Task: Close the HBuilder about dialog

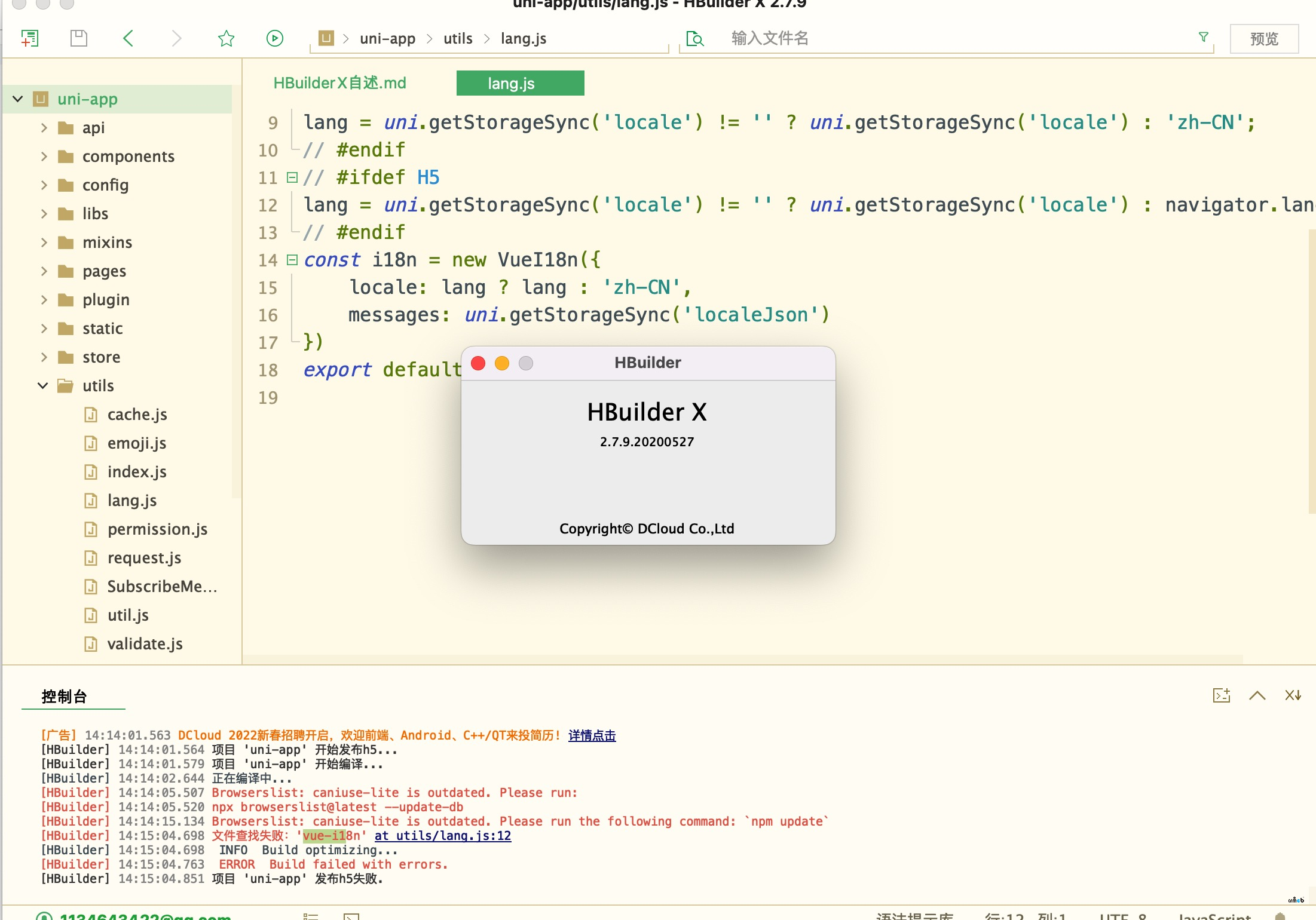Action: point(478,363)
